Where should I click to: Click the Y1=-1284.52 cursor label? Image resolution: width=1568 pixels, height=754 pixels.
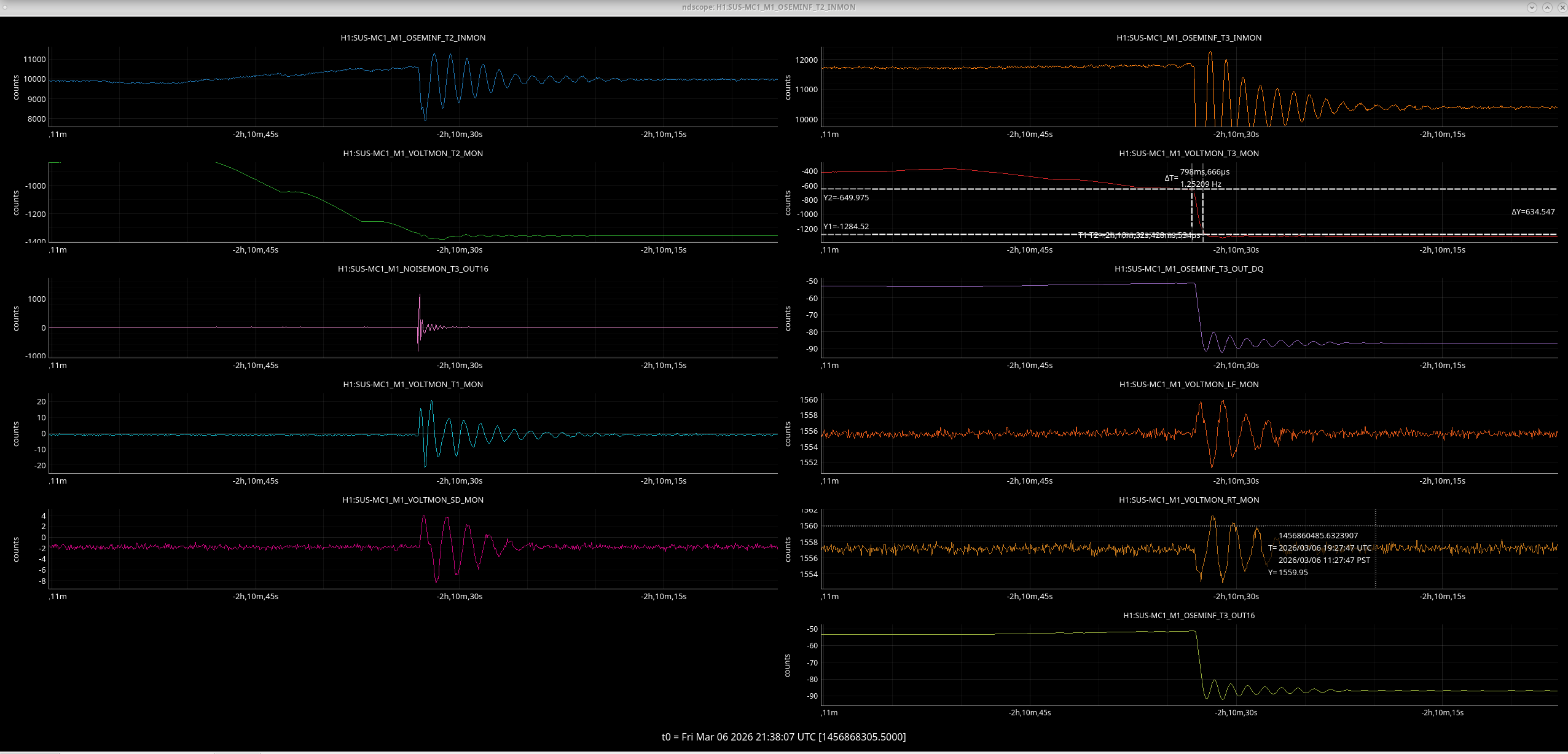846,227
